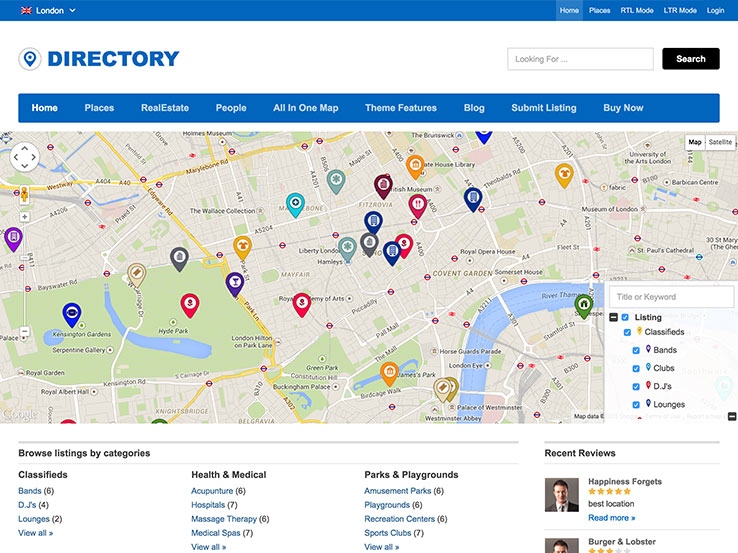Minimize the map filter panel
The image size is (738, 553).
[732, 416]
